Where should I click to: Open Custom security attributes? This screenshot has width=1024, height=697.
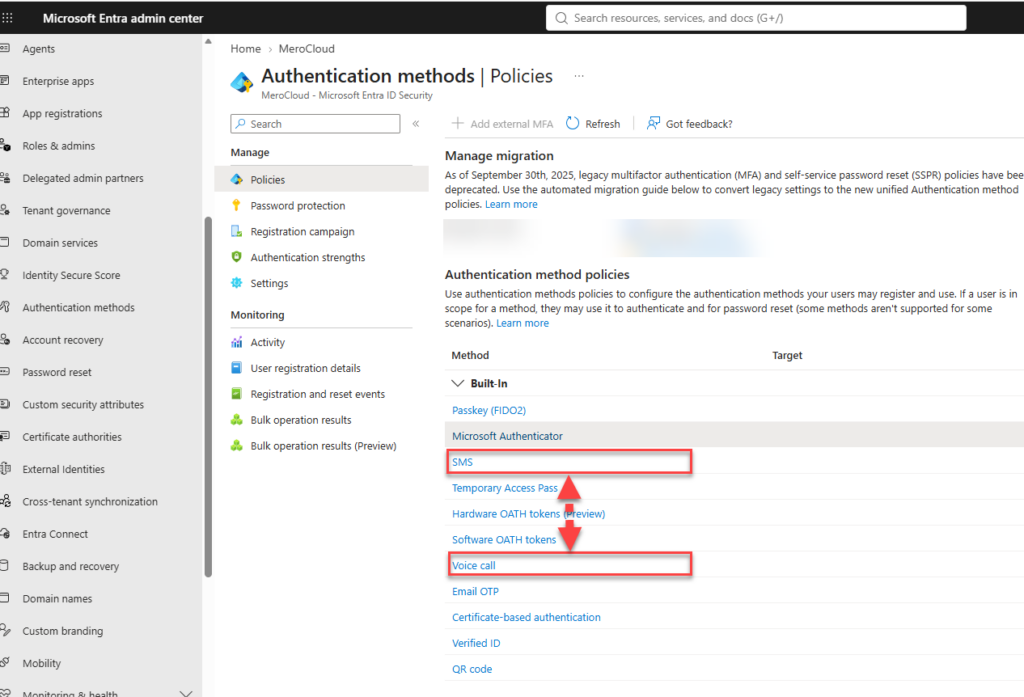tap(83, 404)
